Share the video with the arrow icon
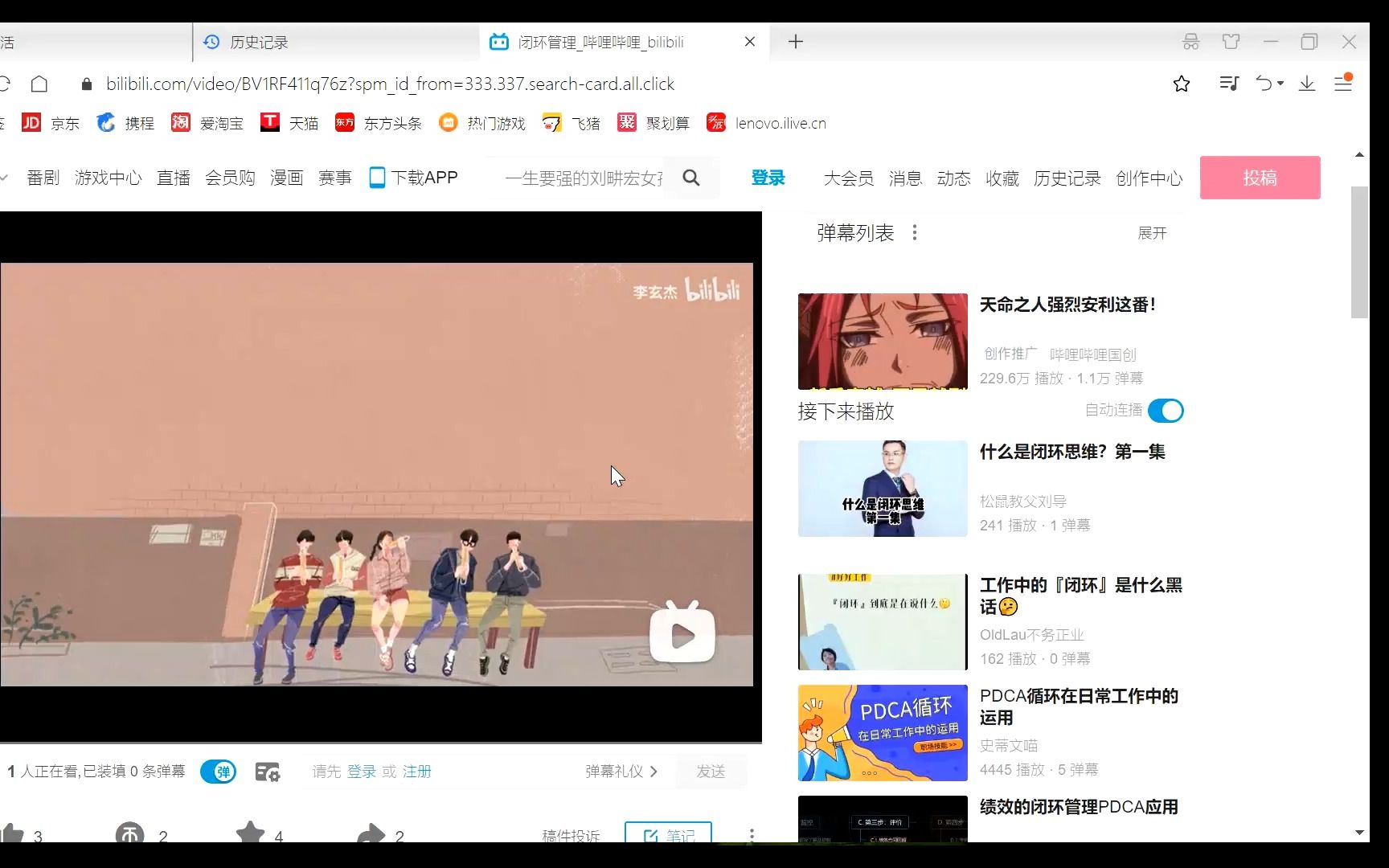Viewport: 1389px width, 868px height. 371,833
